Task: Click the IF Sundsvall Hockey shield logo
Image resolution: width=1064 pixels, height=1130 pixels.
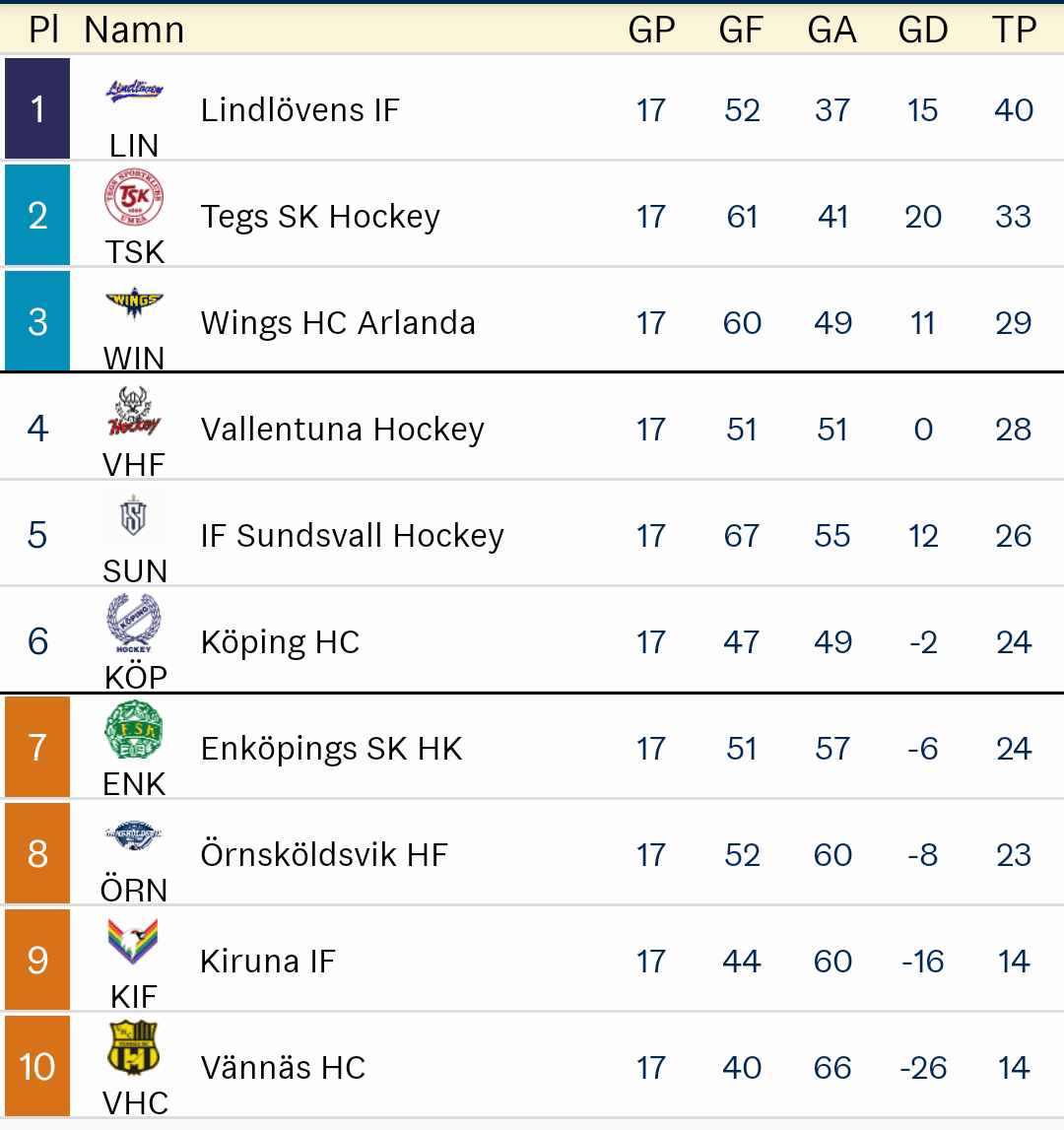Action: pos(133,516)
